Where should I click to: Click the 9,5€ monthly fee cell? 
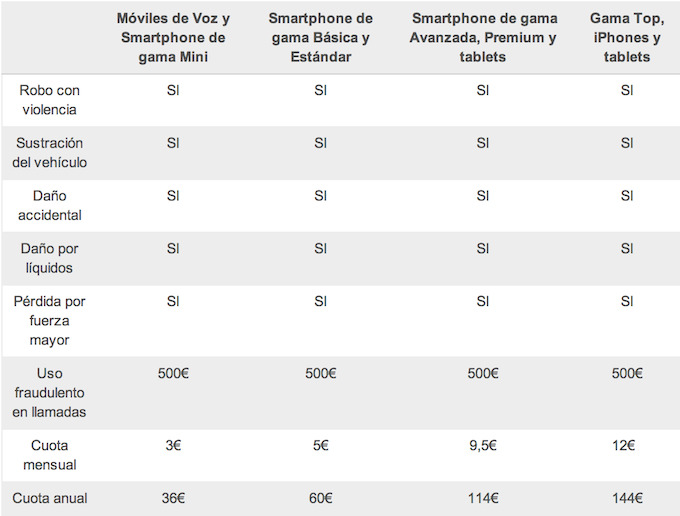483,445
